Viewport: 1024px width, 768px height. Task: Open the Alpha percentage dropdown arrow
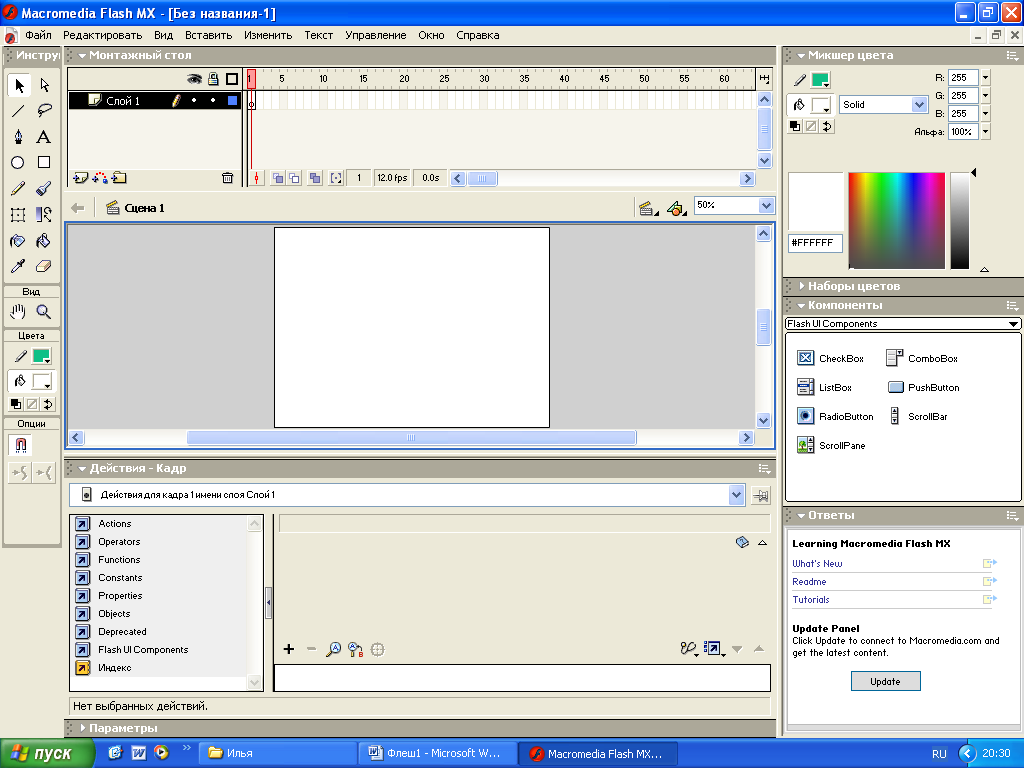tap(985, 132)
